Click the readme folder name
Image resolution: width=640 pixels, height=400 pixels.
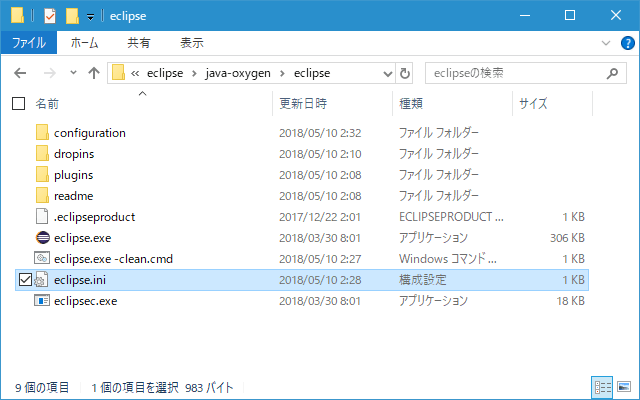[73, 196]
